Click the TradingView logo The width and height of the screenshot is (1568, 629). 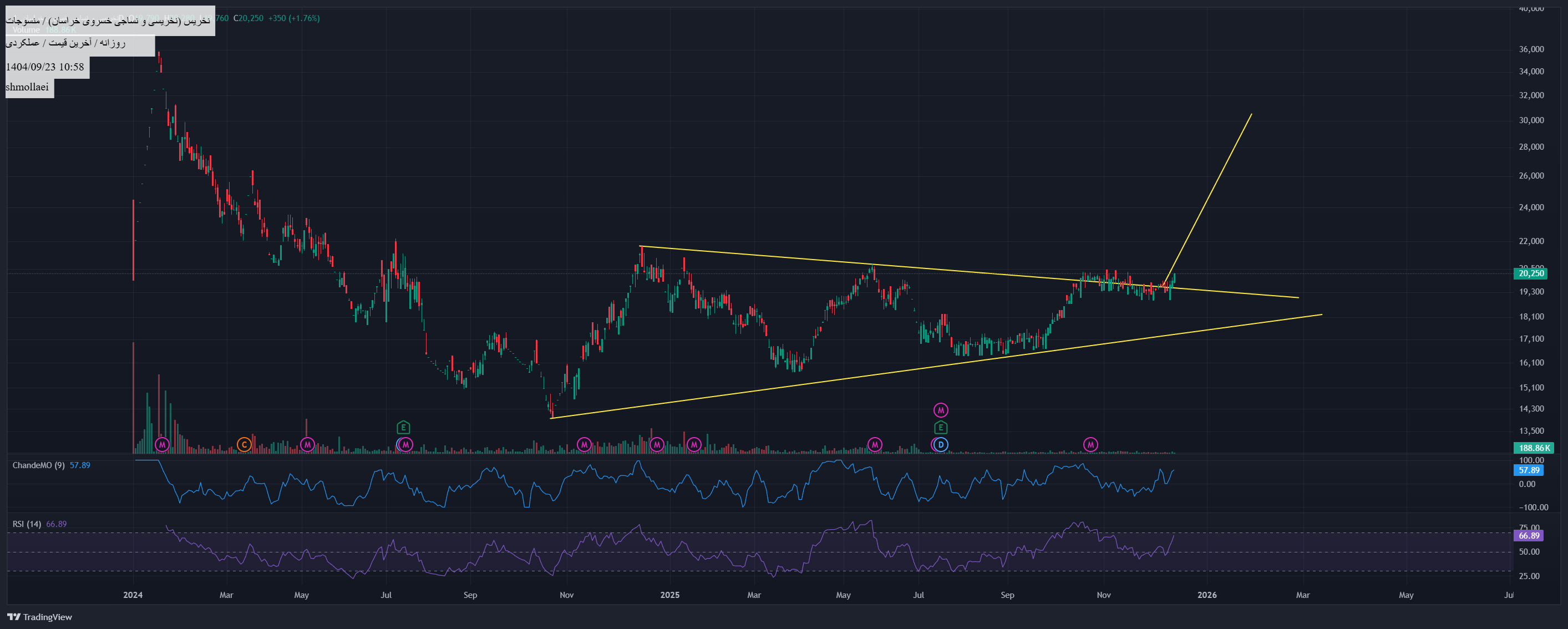click(x=39, y=617)
